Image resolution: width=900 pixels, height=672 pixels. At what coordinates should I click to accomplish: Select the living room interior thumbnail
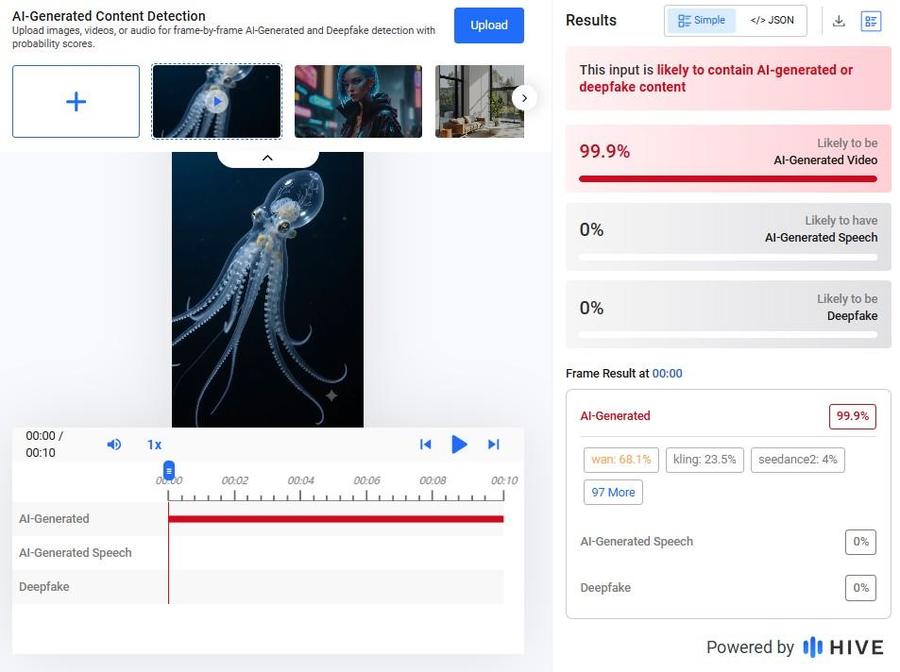click(x=479, y=102)
